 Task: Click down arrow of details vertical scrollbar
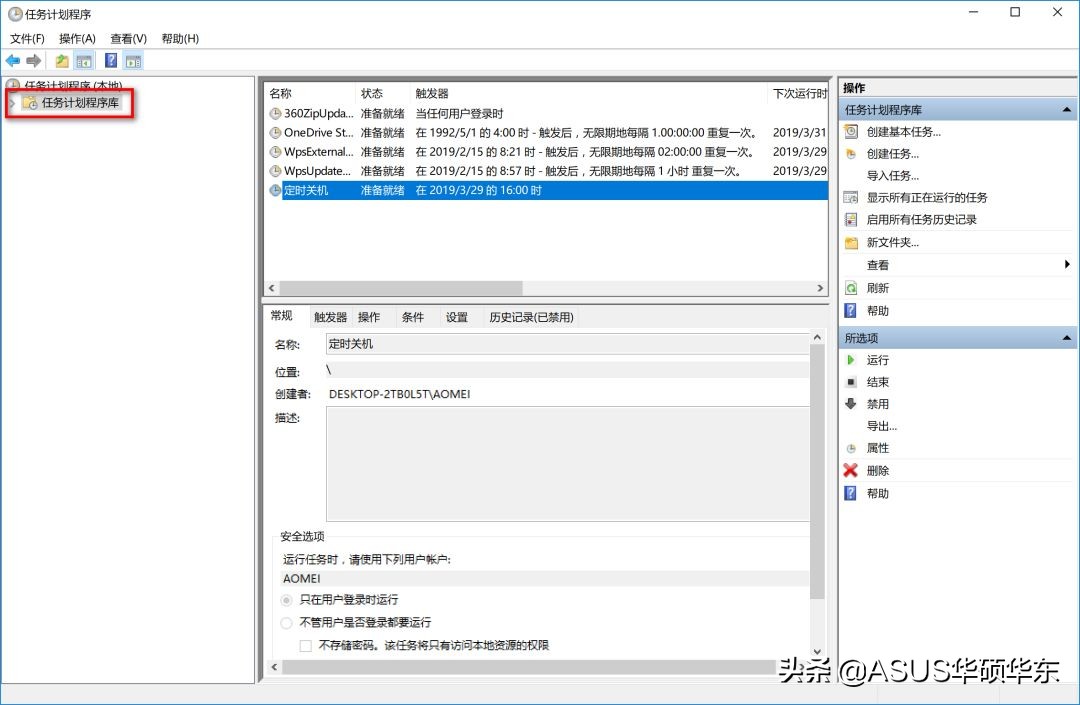coord(817,651)
